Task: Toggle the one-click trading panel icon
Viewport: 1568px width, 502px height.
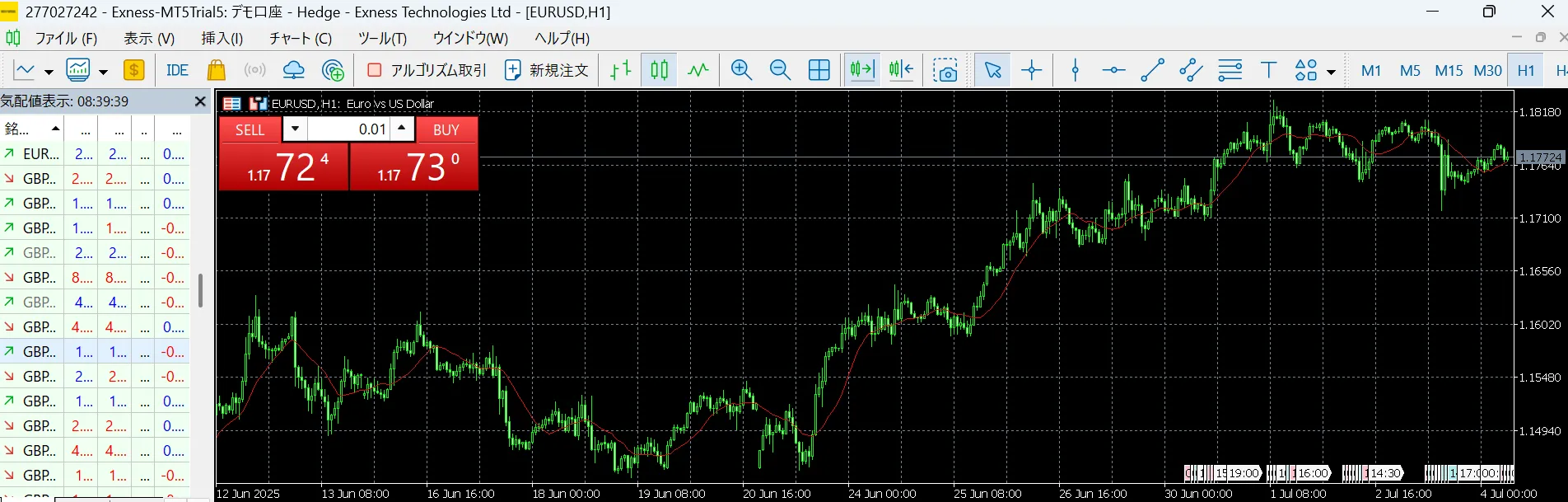Action: (x=231, y=104)
